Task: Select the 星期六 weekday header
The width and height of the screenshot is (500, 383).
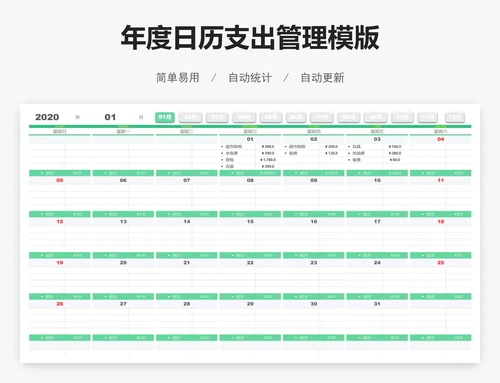Action: [x=441, y=132]
